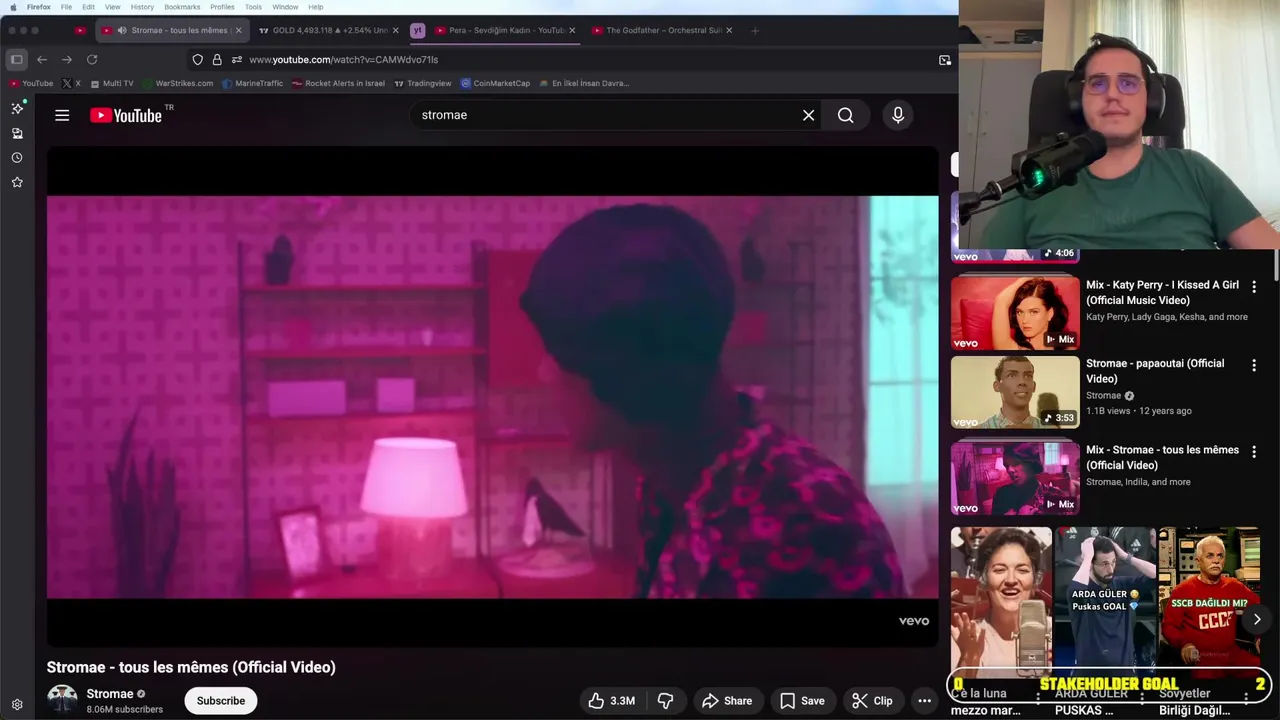Open Stromae channel avatar
Image resolution: width=1280 pixels, height=720 pixels.
[62, 700]
